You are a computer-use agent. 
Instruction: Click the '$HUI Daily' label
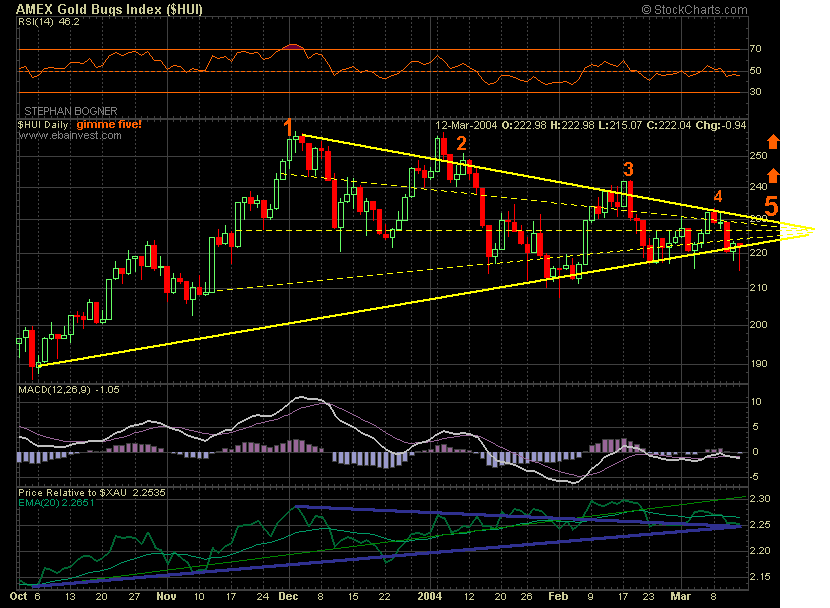click(x=43, y=125)
